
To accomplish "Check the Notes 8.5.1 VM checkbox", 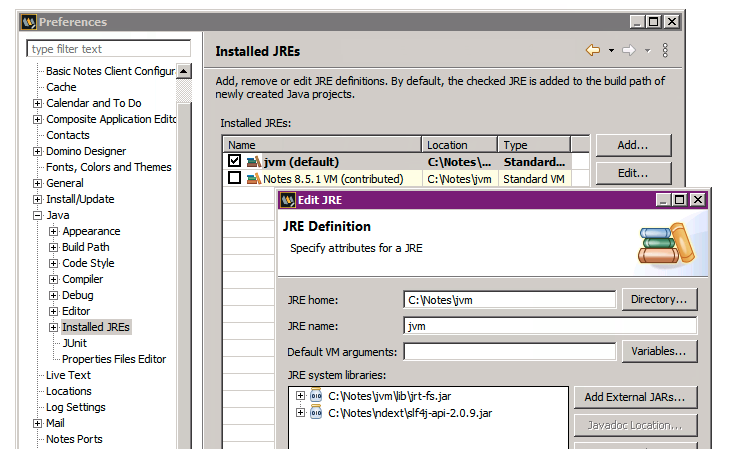I will pos(234,179).
